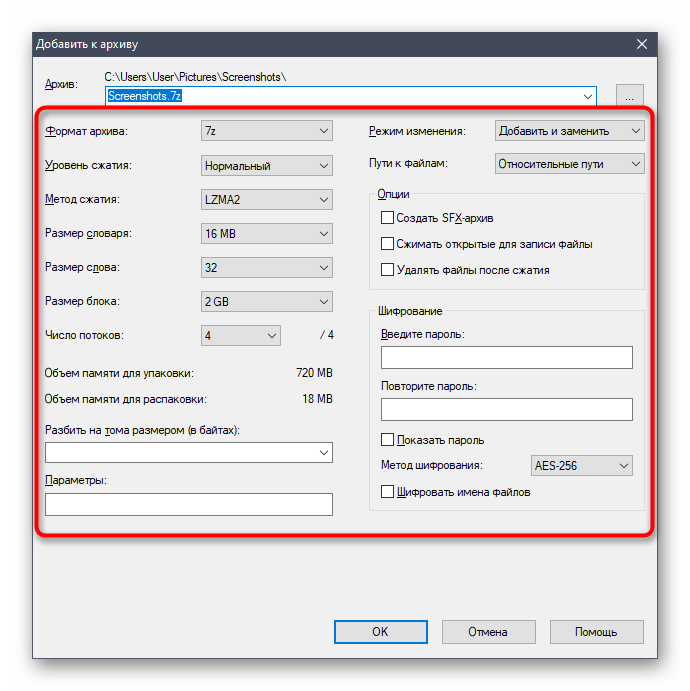Open the Размер слова dropdown

[267, 267]
